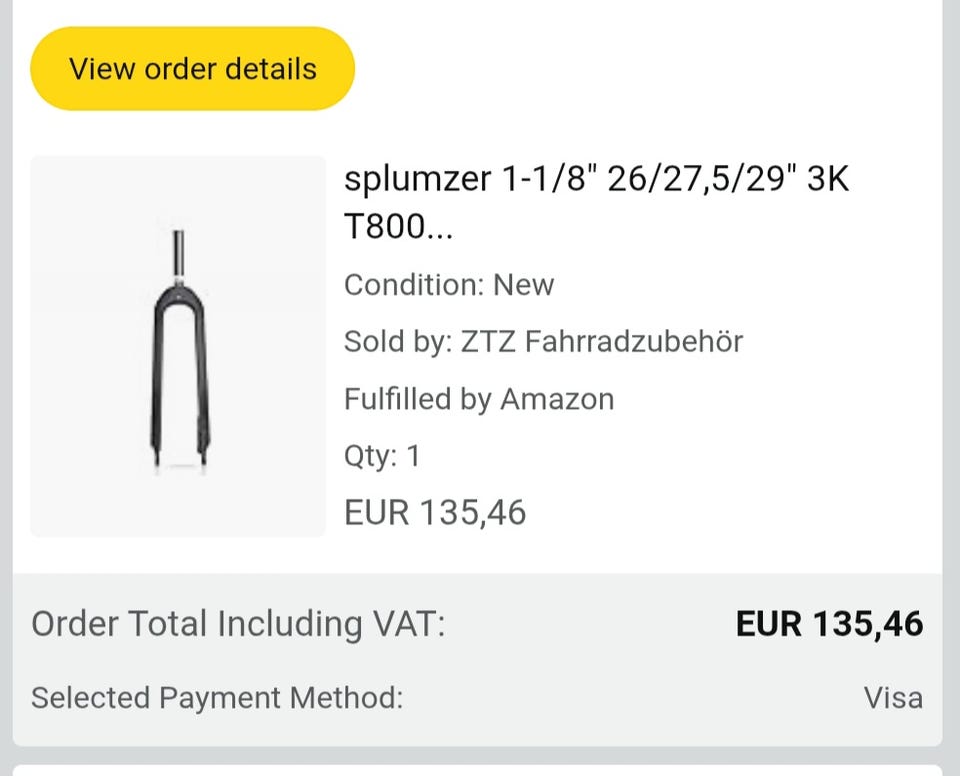
Task: Click the item price EUR 135,46 under Qty
Action: pos(435,513)
